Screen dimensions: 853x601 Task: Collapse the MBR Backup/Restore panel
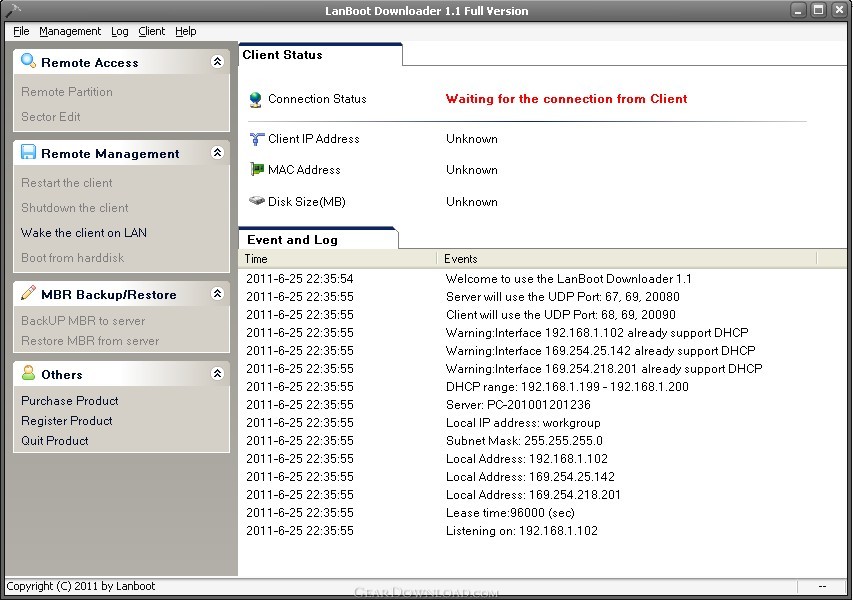pyautogui.click(x=217, y=294)
